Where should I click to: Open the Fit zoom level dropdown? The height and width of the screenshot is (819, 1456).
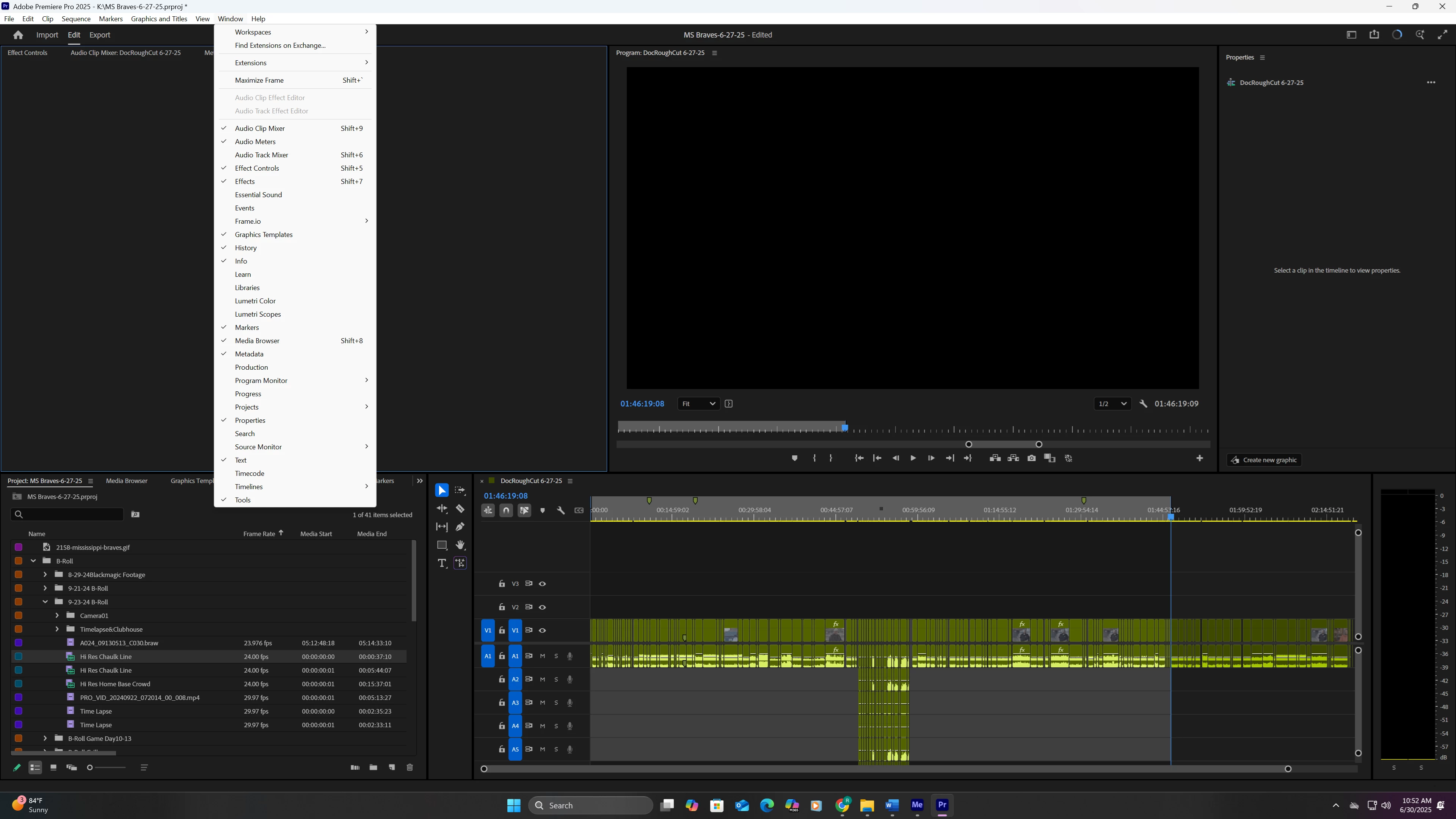[698, 403]
